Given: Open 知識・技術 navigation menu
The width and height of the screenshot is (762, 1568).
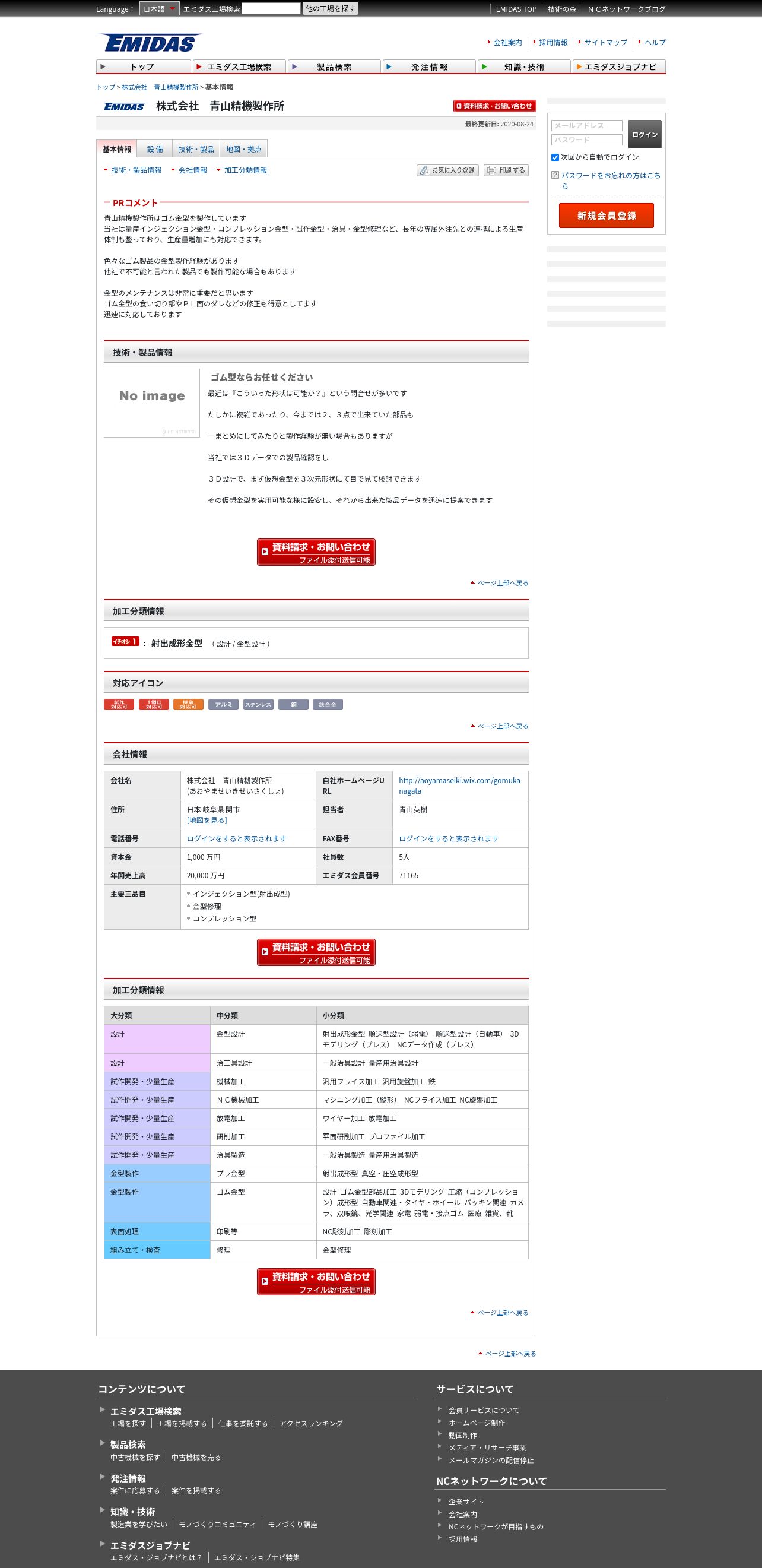Looking at the screenshot, I should (x=524, y=66).
